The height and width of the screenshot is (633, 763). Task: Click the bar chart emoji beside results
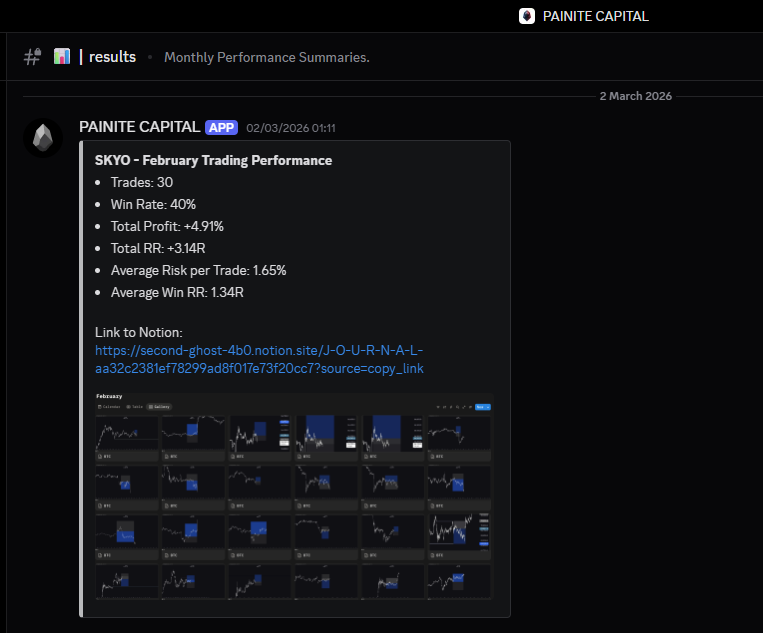pyautogui.click(x=62, y=56)
